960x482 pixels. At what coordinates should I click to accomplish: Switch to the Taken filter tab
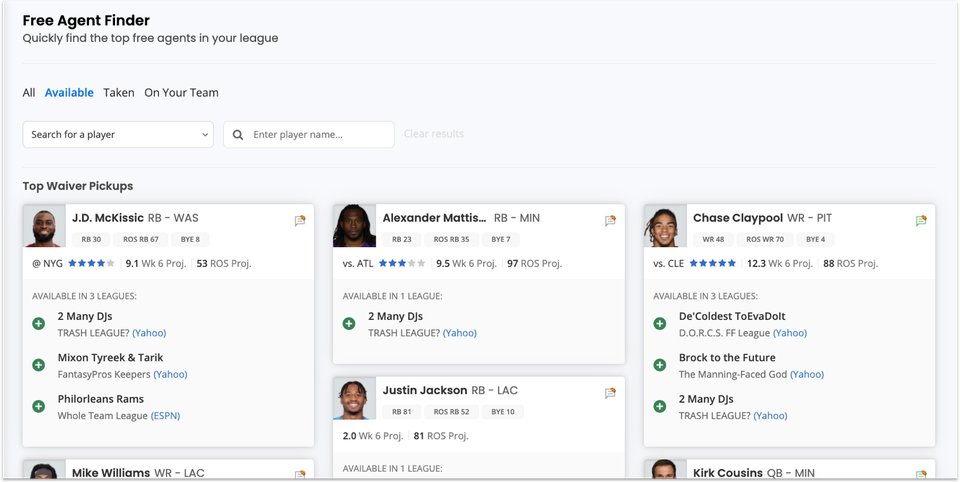(x=119, y=92)
